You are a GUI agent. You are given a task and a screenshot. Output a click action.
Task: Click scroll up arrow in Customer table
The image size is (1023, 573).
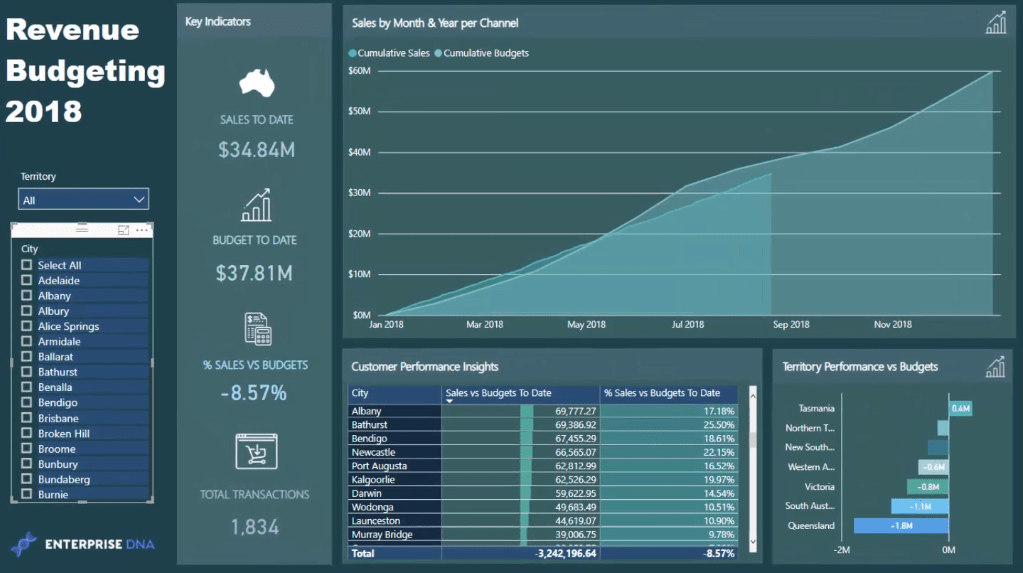click(753, 395)
